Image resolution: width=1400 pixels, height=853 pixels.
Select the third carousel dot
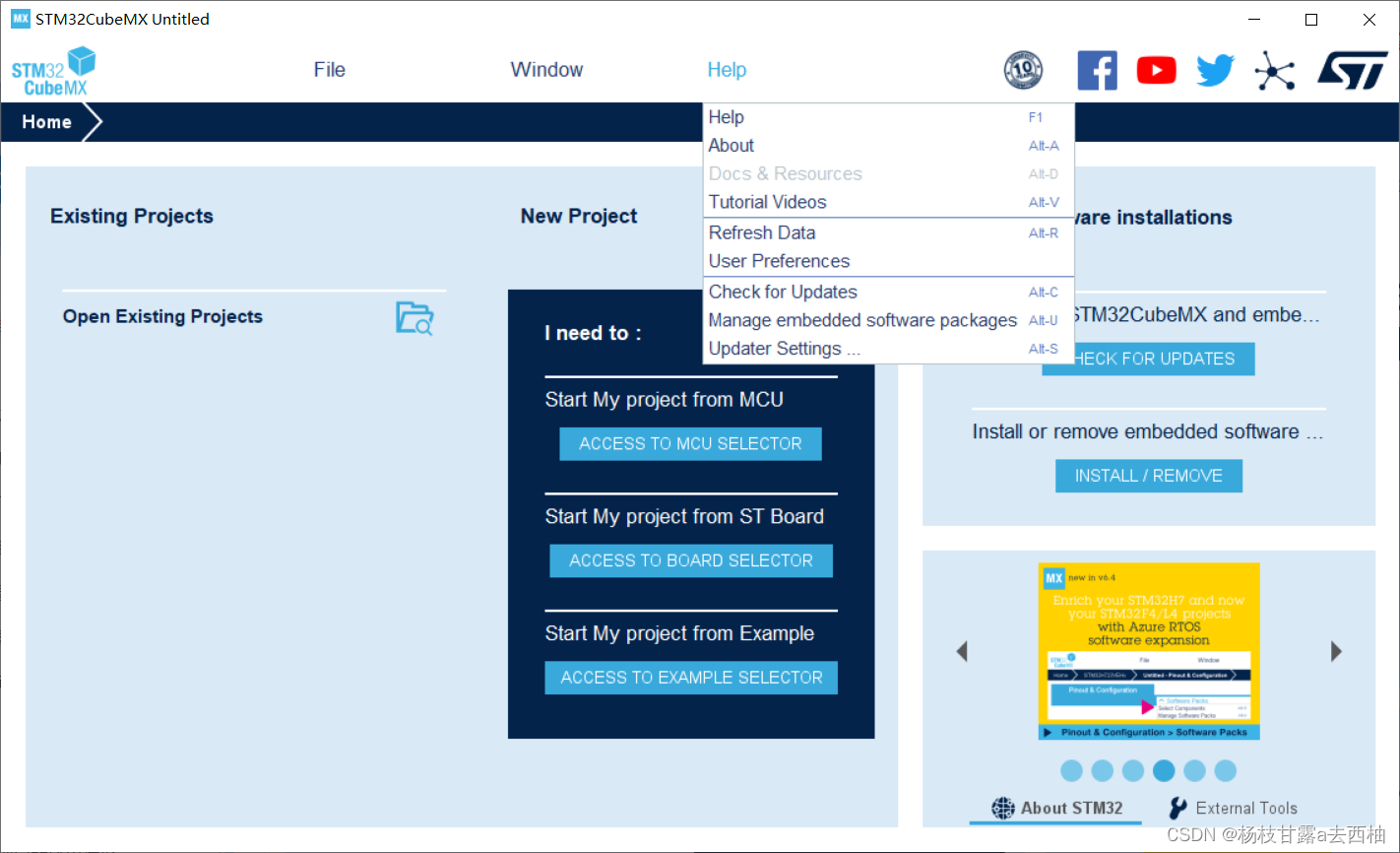coord(1133,770)
